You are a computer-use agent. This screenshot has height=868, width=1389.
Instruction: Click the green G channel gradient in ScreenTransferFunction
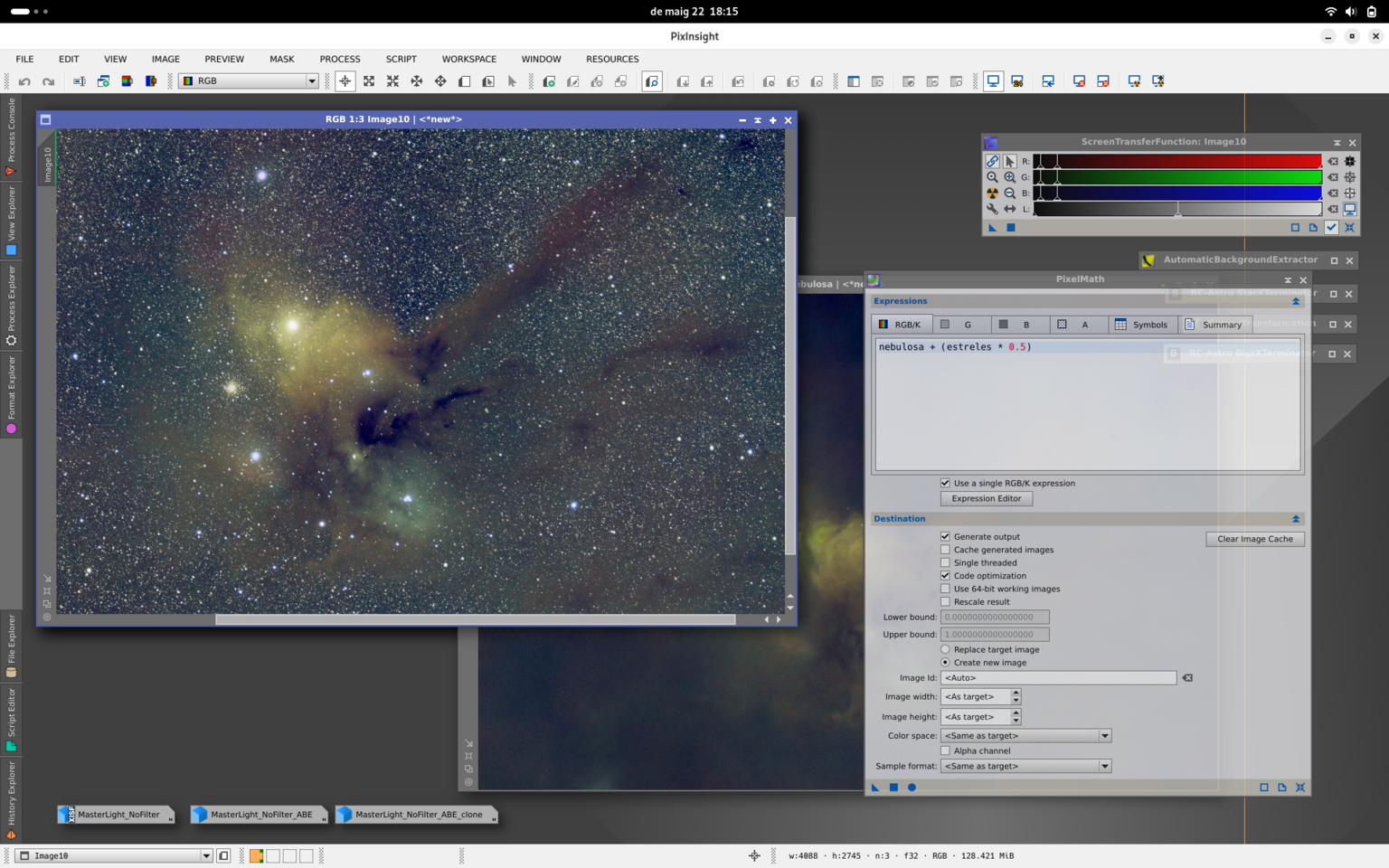tap(1177, 177)
